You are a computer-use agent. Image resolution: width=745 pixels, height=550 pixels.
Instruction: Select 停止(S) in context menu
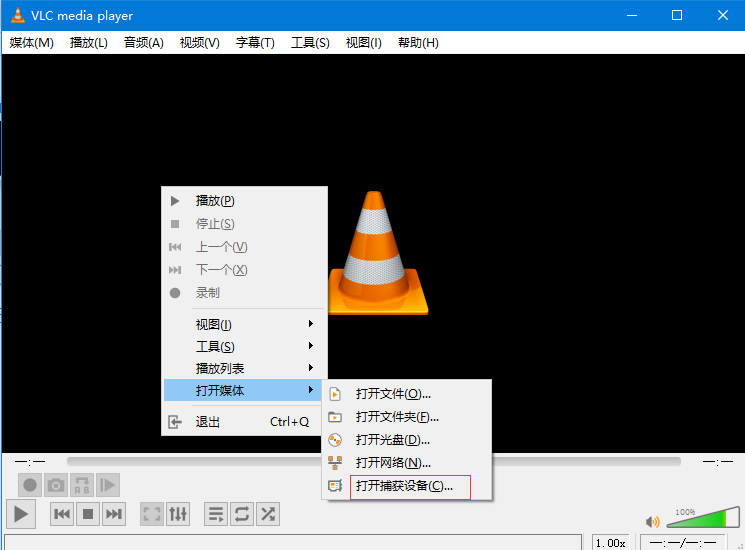coord(244,224)
